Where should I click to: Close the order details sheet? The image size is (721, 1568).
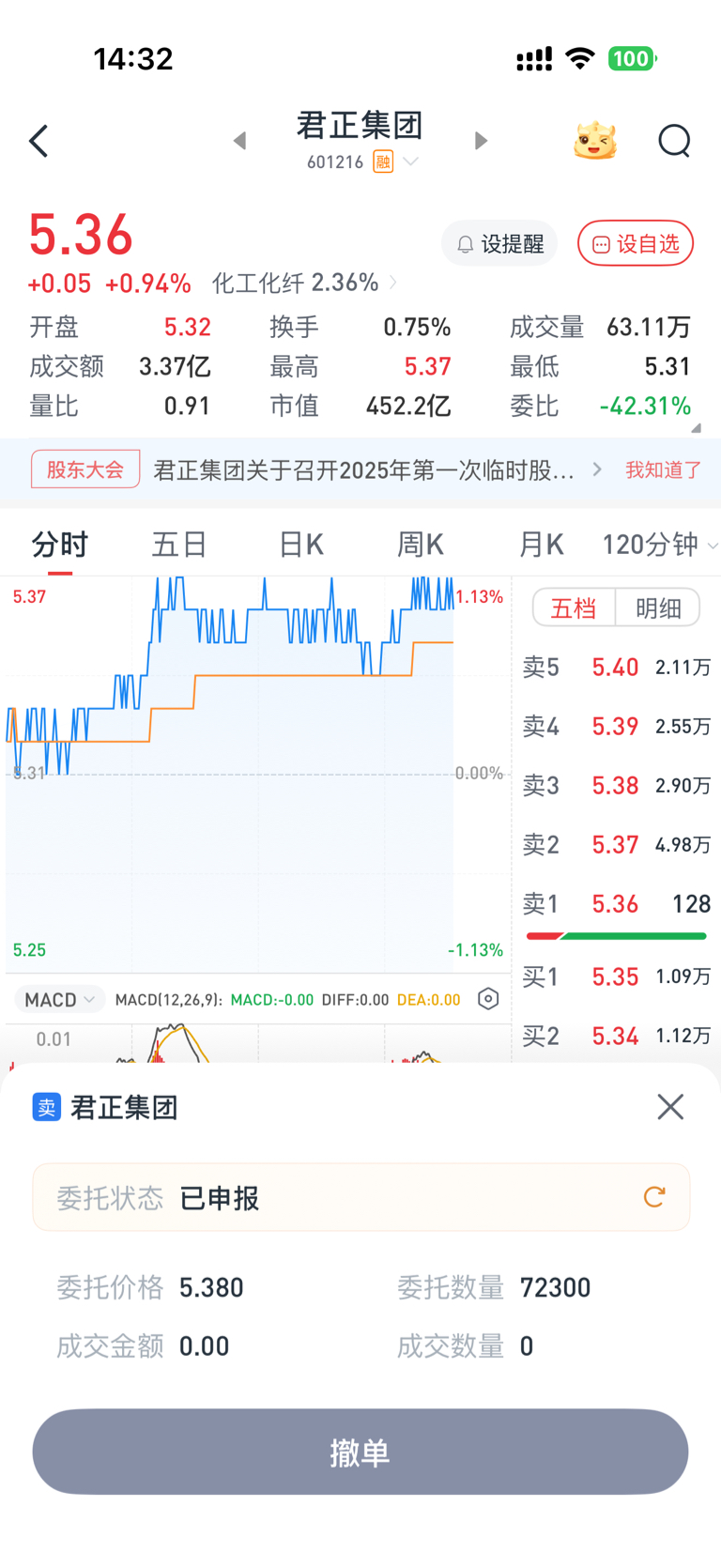click(670, 1107)
